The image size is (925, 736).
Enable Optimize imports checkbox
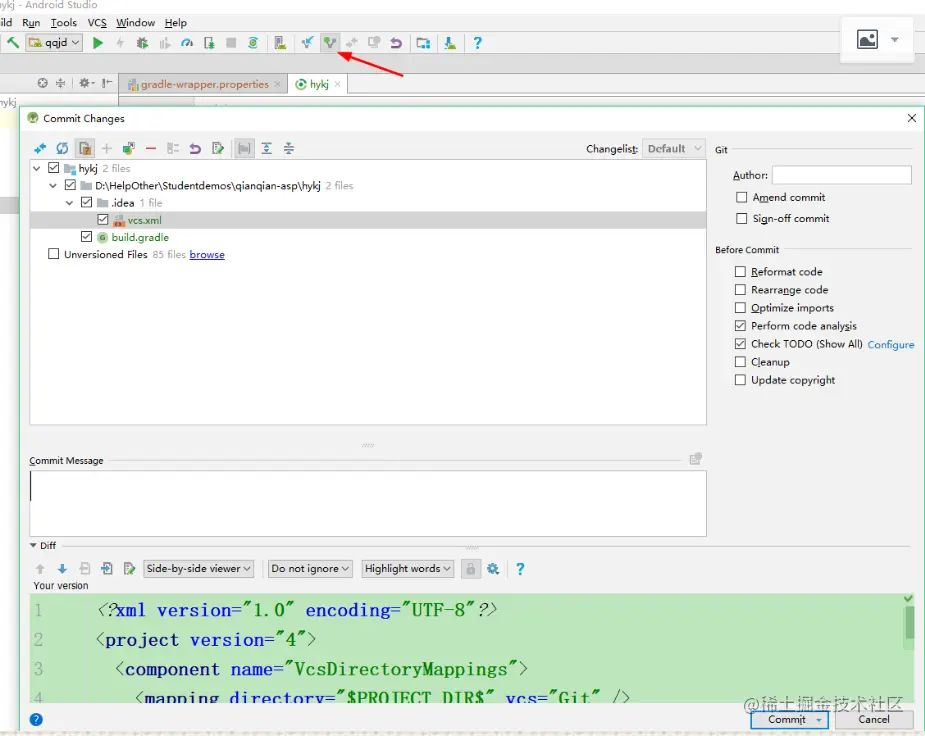click(740, 308)
